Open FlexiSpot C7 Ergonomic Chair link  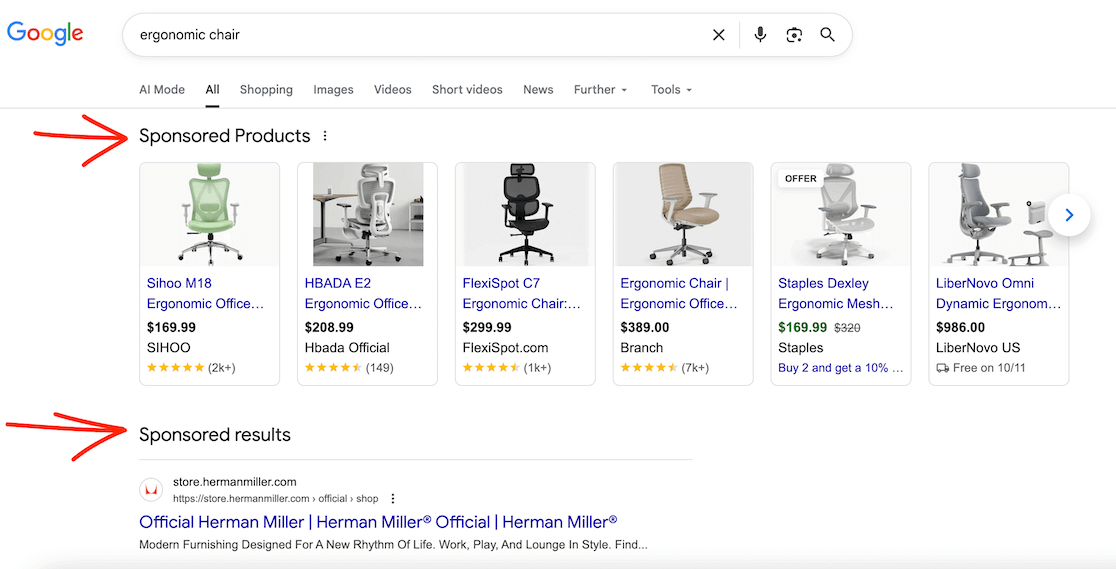[x=522, y=293]
